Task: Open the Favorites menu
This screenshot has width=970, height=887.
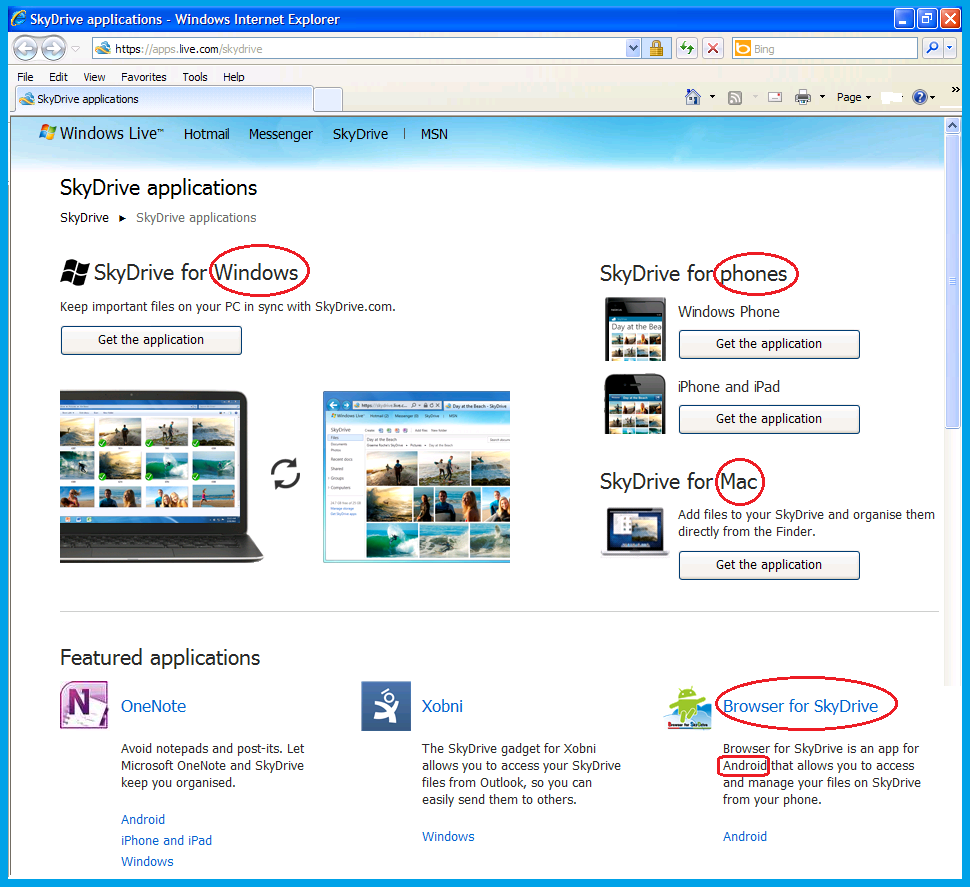Action: (144, 77)
